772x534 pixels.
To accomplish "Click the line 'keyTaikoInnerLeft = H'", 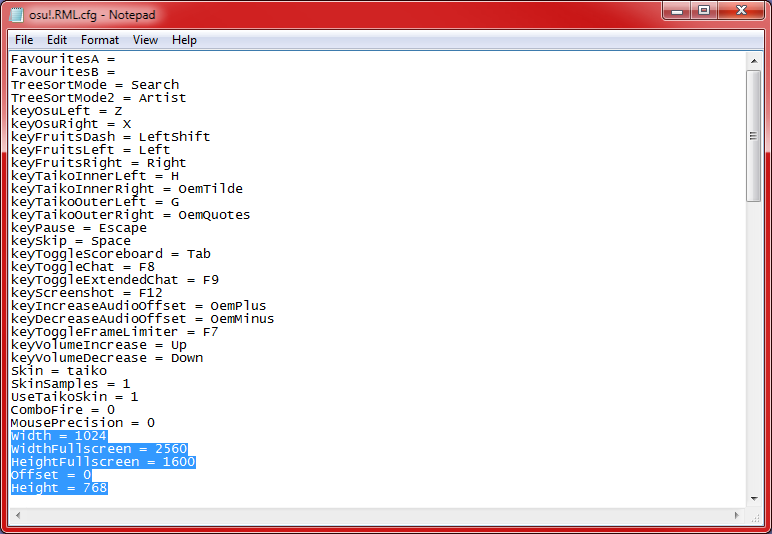I will (x=95, y=176).
